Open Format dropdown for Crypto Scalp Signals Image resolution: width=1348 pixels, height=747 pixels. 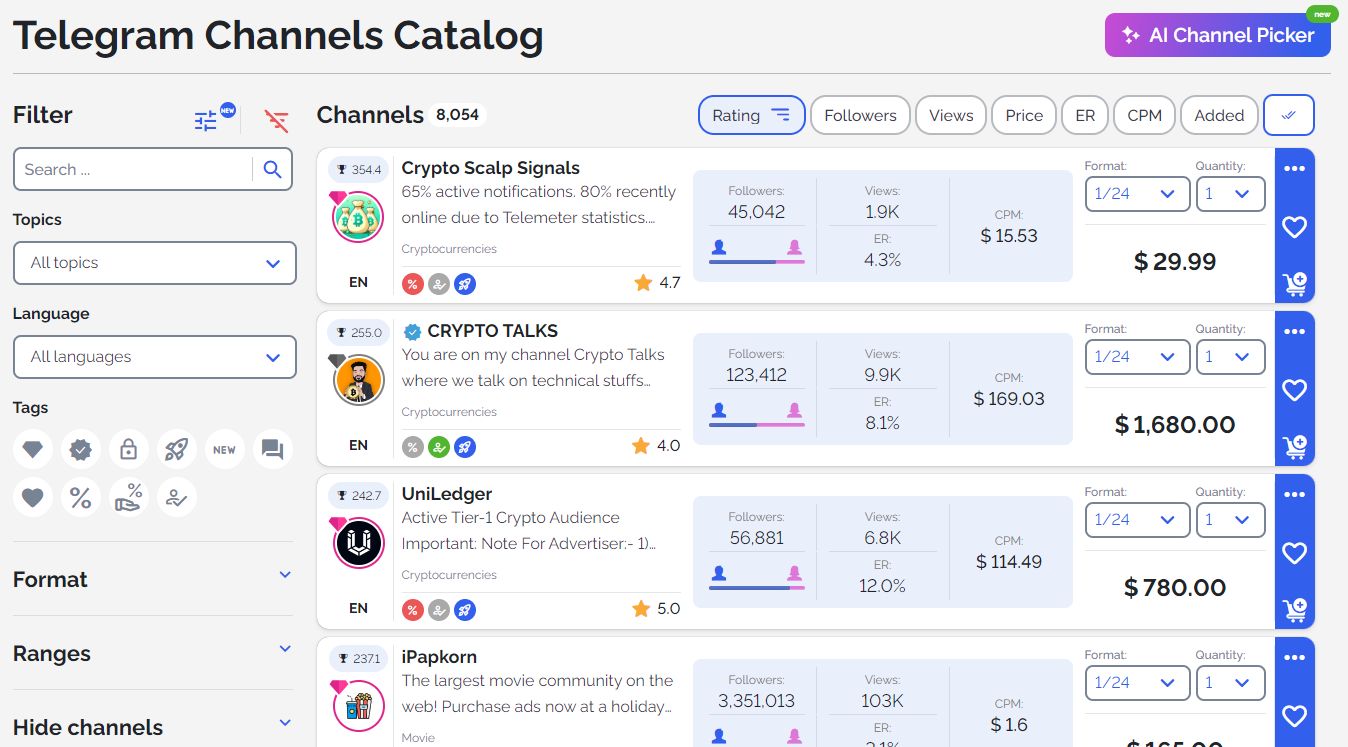1137,194
